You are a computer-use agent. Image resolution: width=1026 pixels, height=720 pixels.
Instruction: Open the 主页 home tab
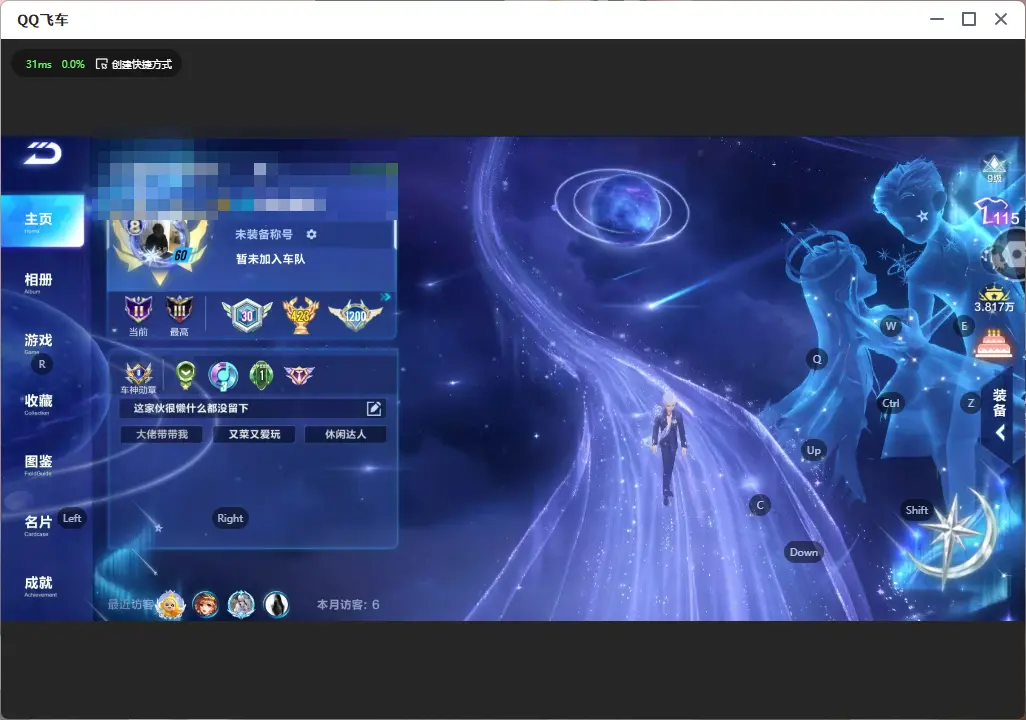[42, 221]
